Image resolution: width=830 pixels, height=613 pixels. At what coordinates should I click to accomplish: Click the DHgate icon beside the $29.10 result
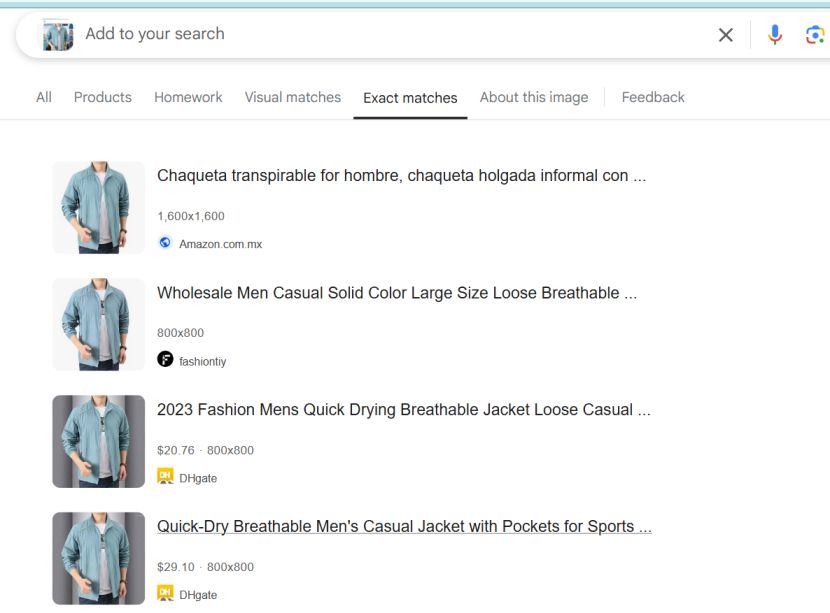click(164, 594)
